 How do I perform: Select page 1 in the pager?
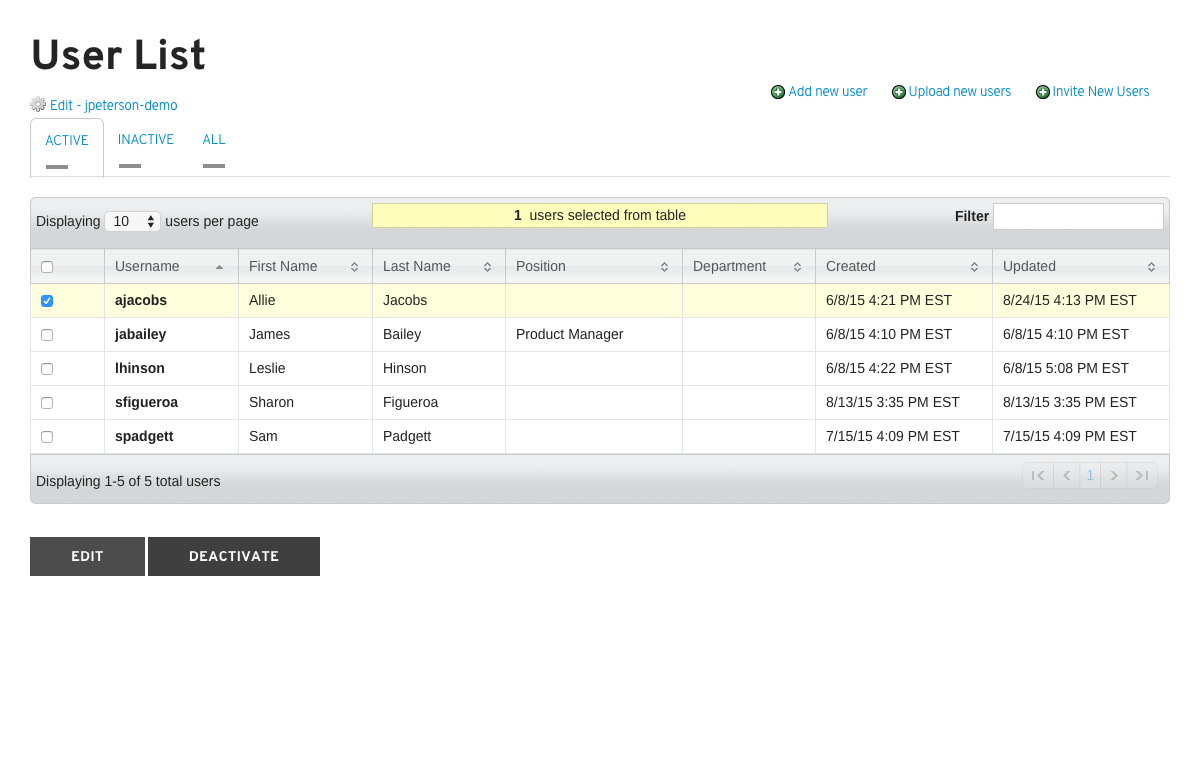tap(1090, 475)
